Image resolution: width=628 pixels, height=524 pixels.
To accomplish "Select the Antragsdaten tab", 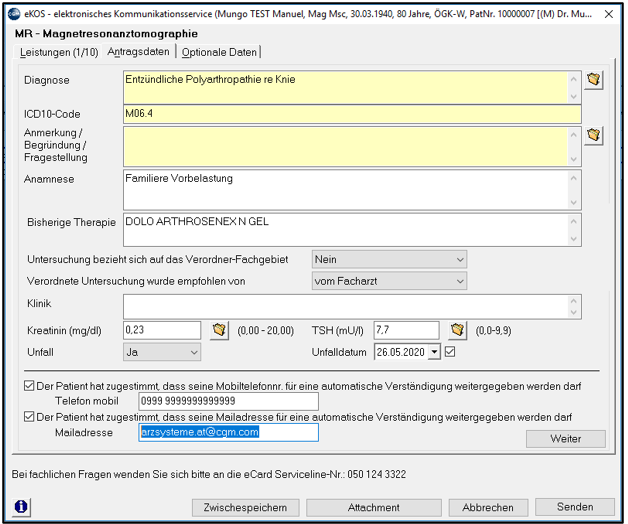I will click(x=139, y=52).
